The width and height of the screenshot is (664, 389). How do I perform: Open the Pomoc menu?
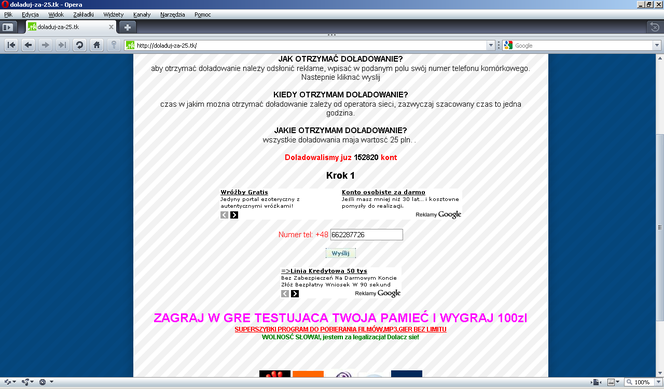tap(202, 14)
